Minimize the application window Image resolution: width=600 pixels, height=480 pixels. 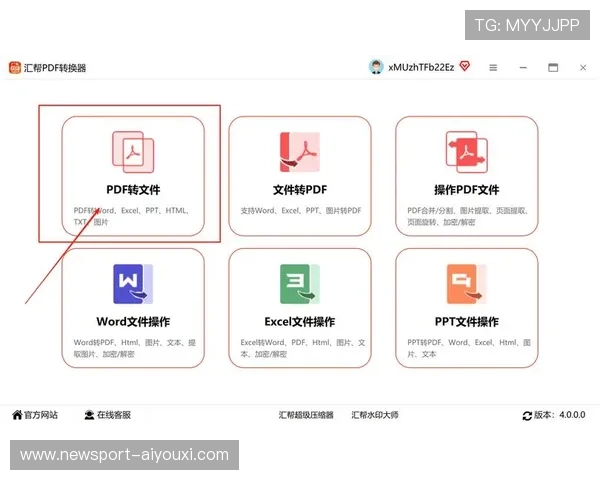pyautogui.click(x=523, y=68)
